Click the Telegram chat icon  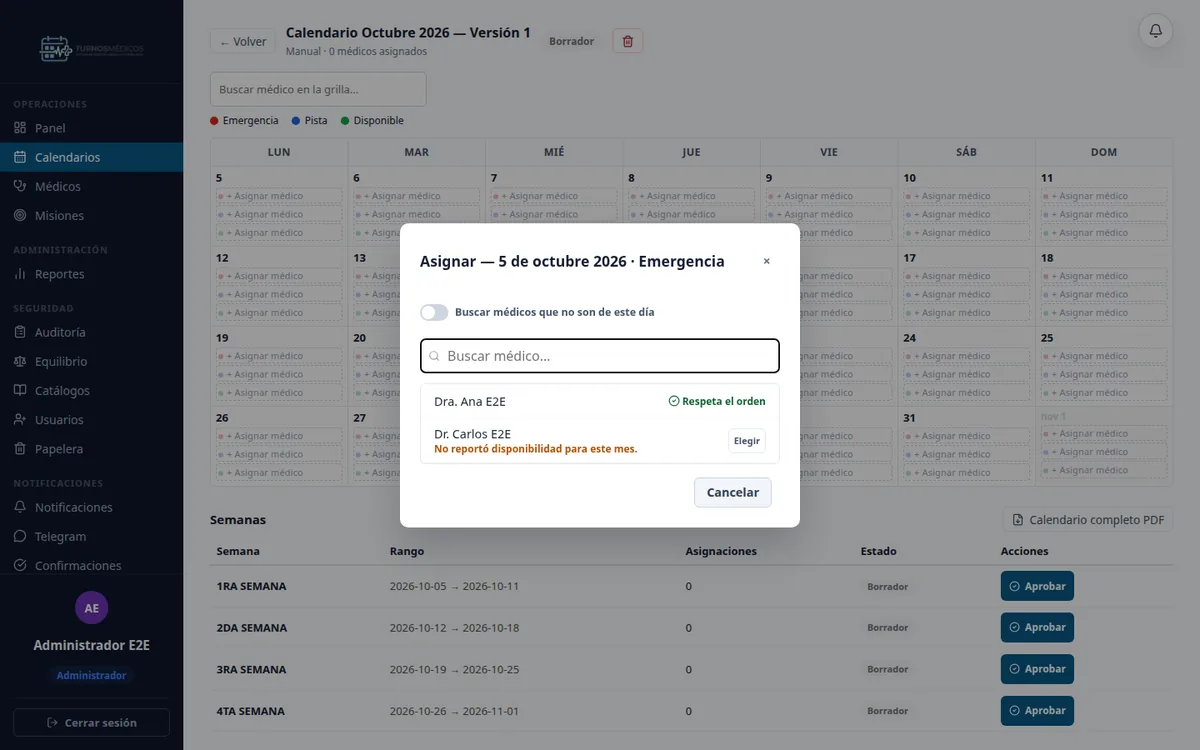coord(20,536)
